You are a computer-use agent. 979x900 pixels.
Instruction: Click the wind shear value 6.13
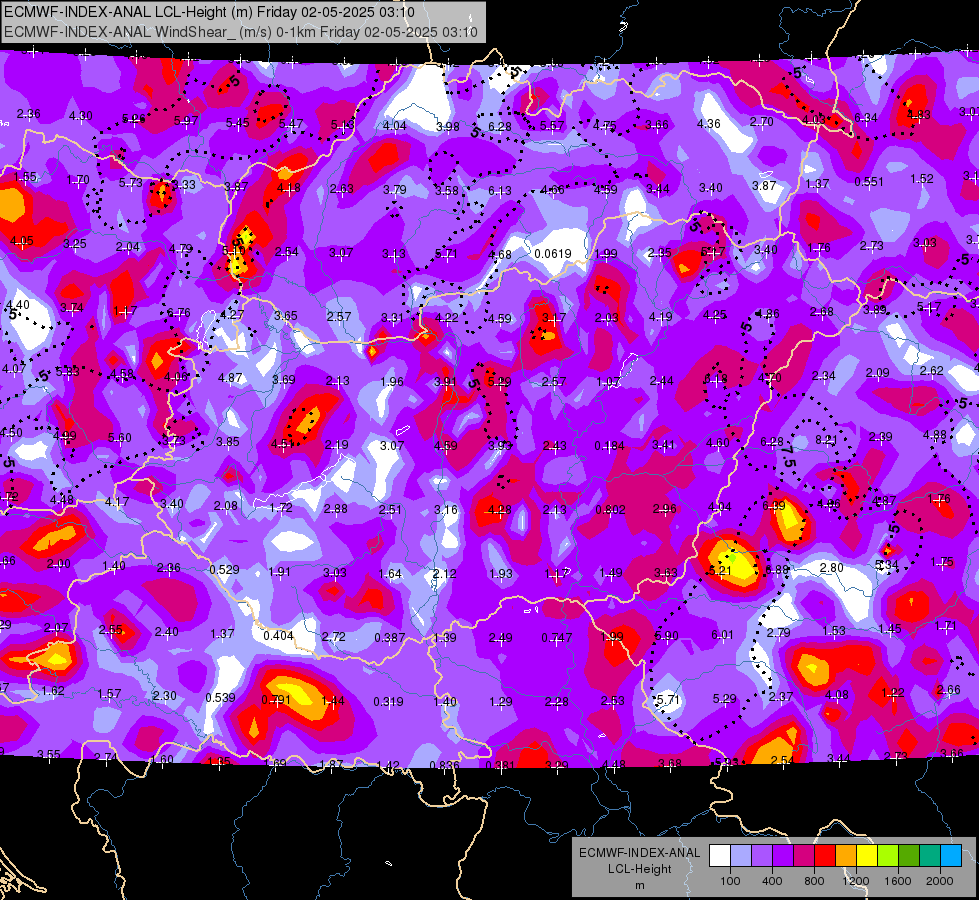(499, 190)
